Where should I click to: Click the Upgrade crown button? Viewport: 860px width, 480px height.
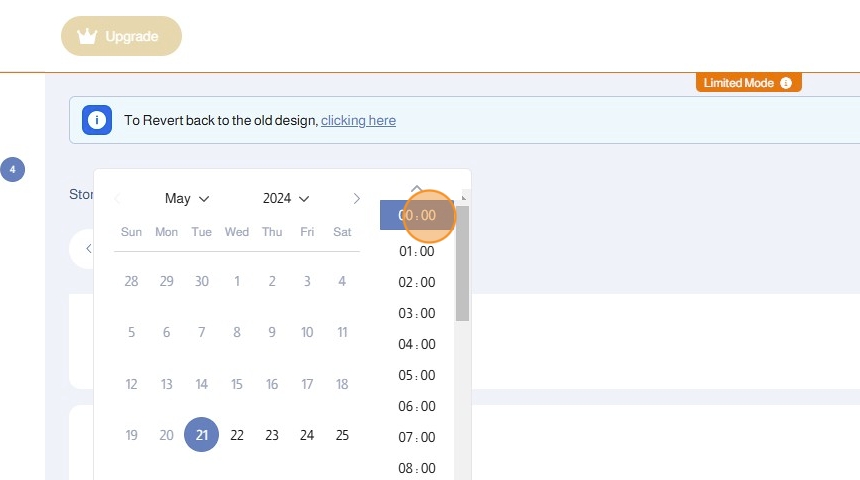pos(121,36)
